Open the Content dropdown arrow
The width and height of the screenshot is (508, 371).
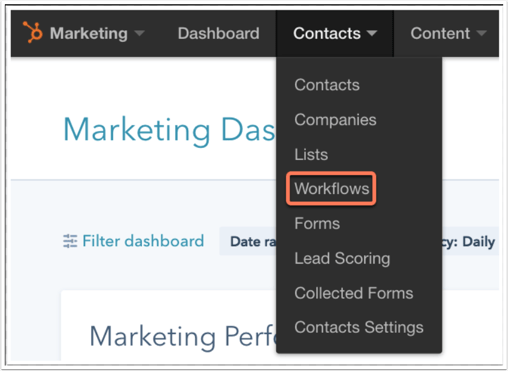coord(481,33)
